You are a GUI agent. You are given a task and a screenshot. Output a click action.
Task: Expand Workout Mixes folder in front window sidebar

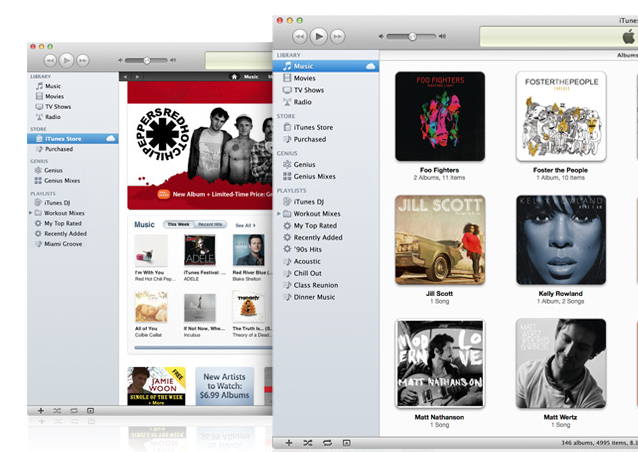(x=279, y=214)
